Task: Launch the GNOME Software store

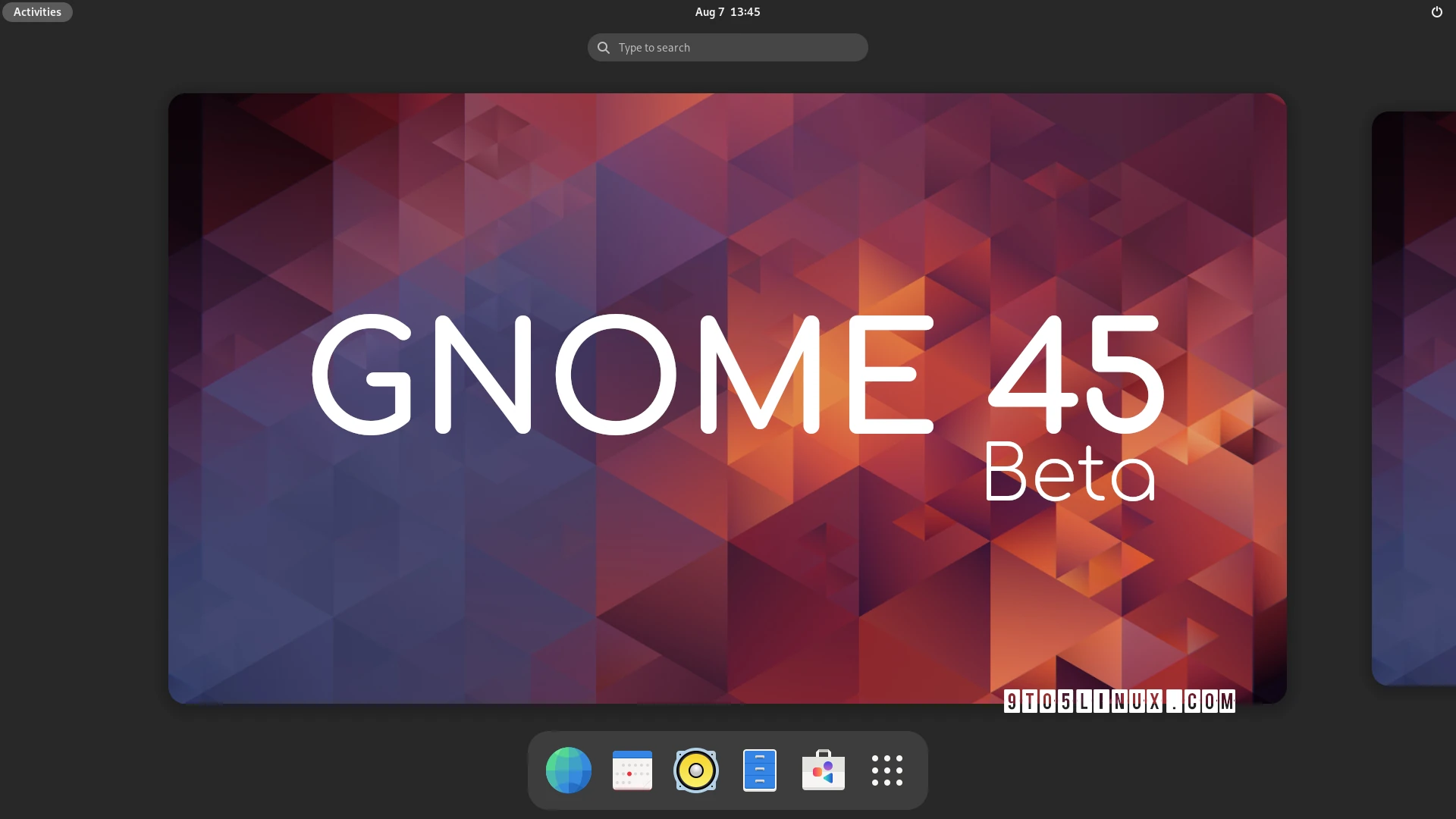Action: point(824,770)
